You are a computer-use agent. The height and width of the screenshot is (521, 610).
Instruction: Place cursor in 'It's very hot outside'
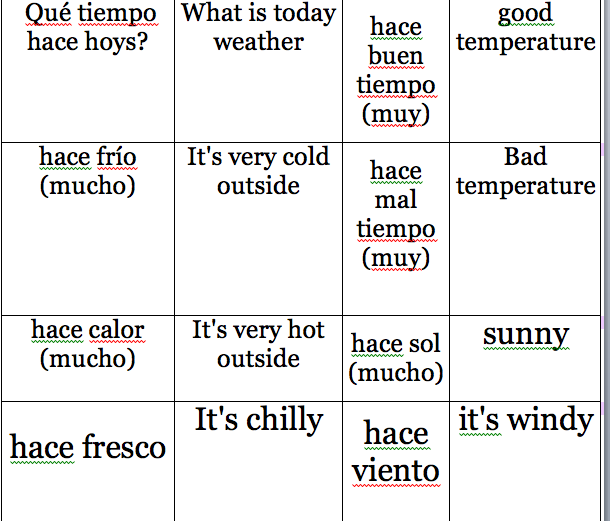tap(258, 343)
